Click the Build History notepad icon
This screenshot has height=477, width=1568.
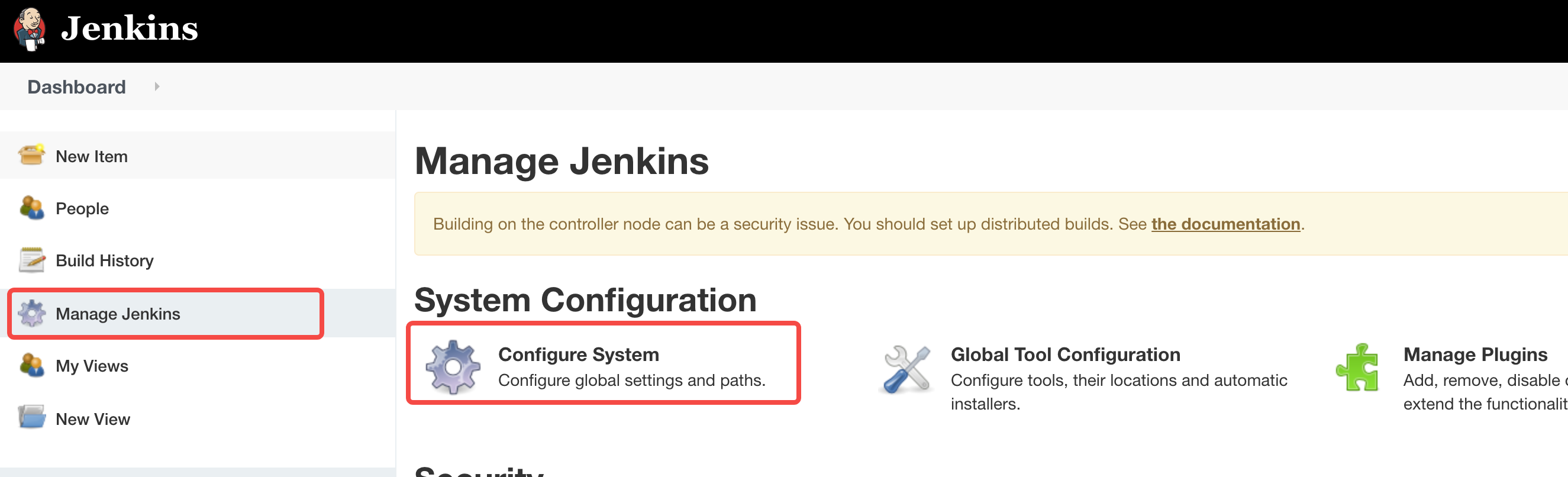[31, 260]
